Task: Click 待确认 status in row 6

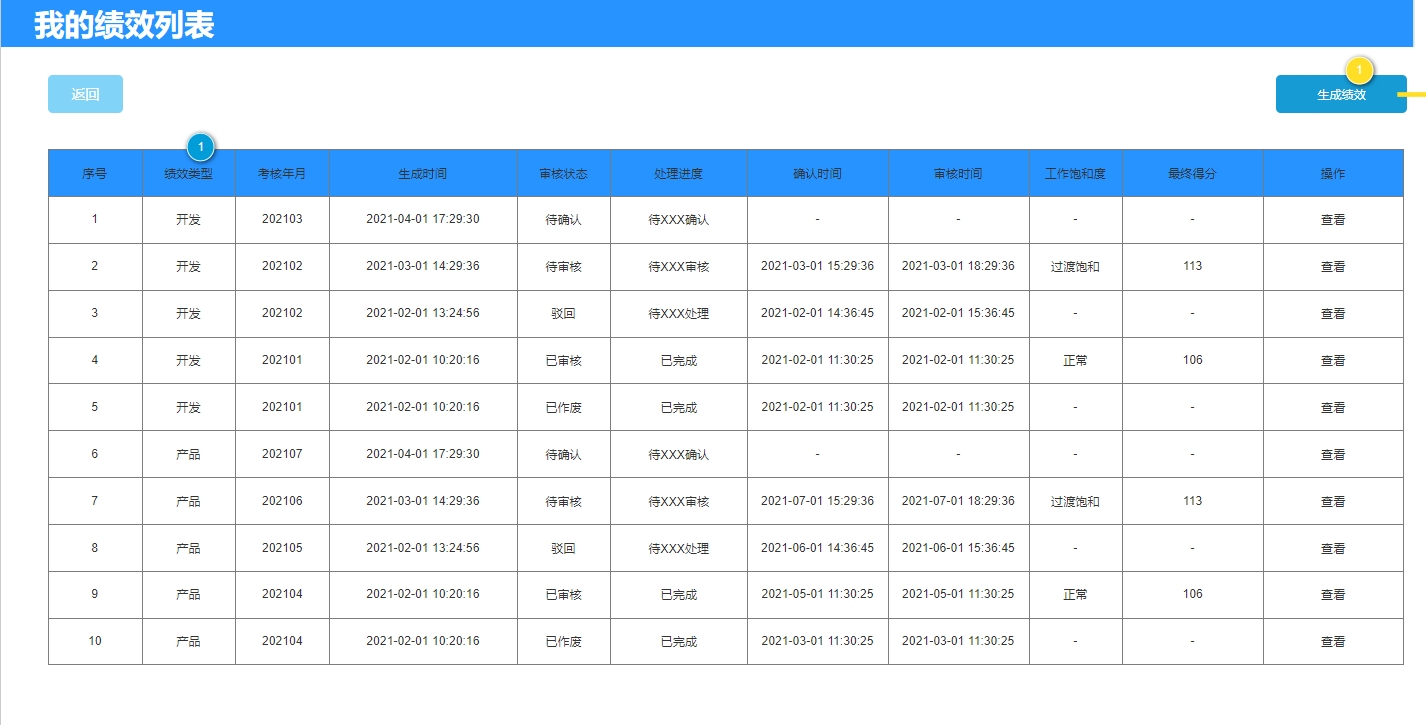Action: pyautogui.click(x=564, y=455)
